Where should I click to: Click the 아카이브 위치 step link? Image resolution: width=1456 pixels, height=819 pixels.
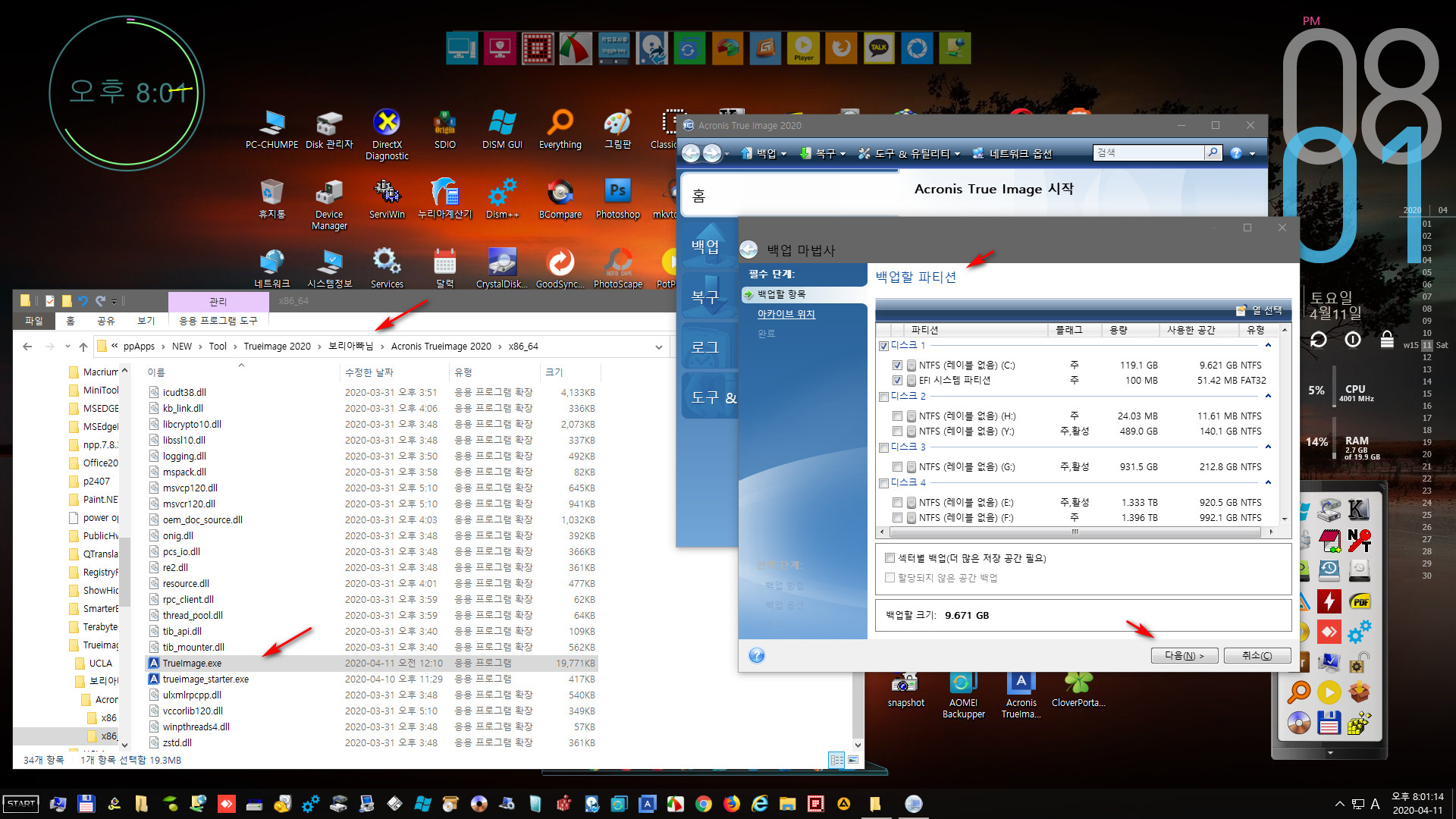coord(786,314)
